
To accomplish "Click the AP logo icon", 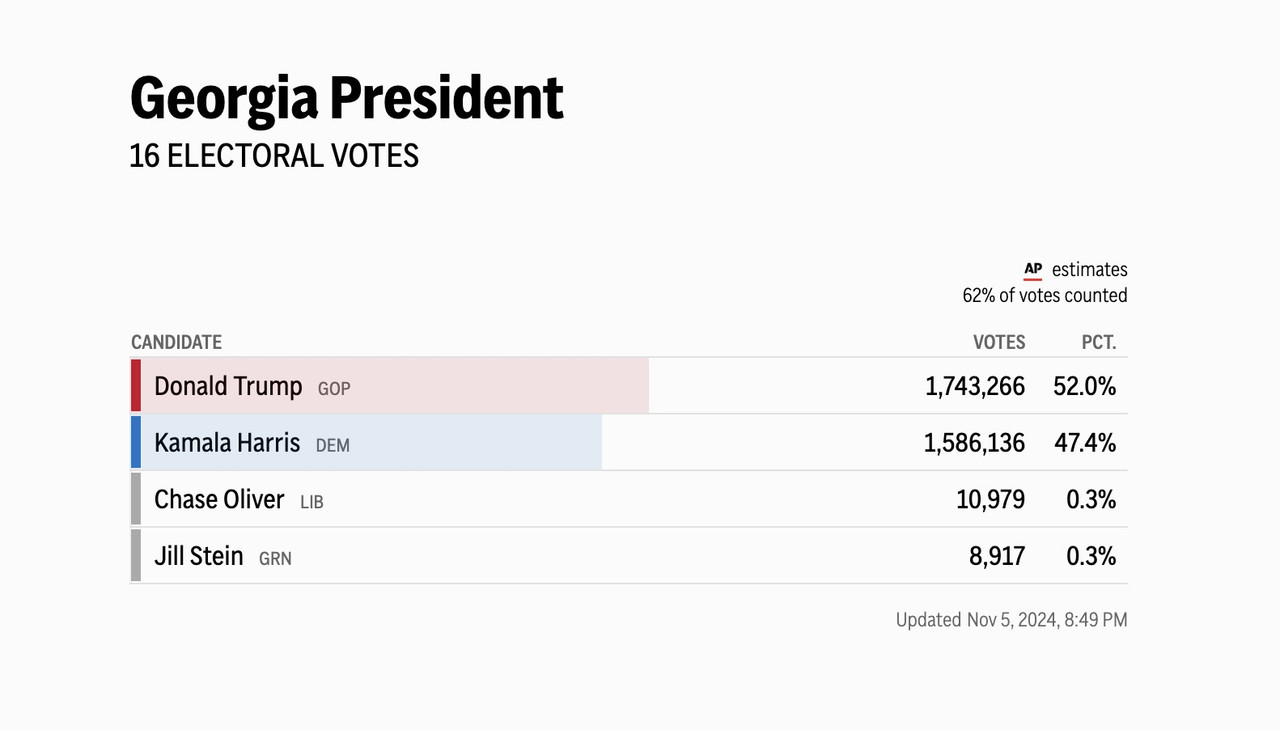I will [x=1033, y=270].
